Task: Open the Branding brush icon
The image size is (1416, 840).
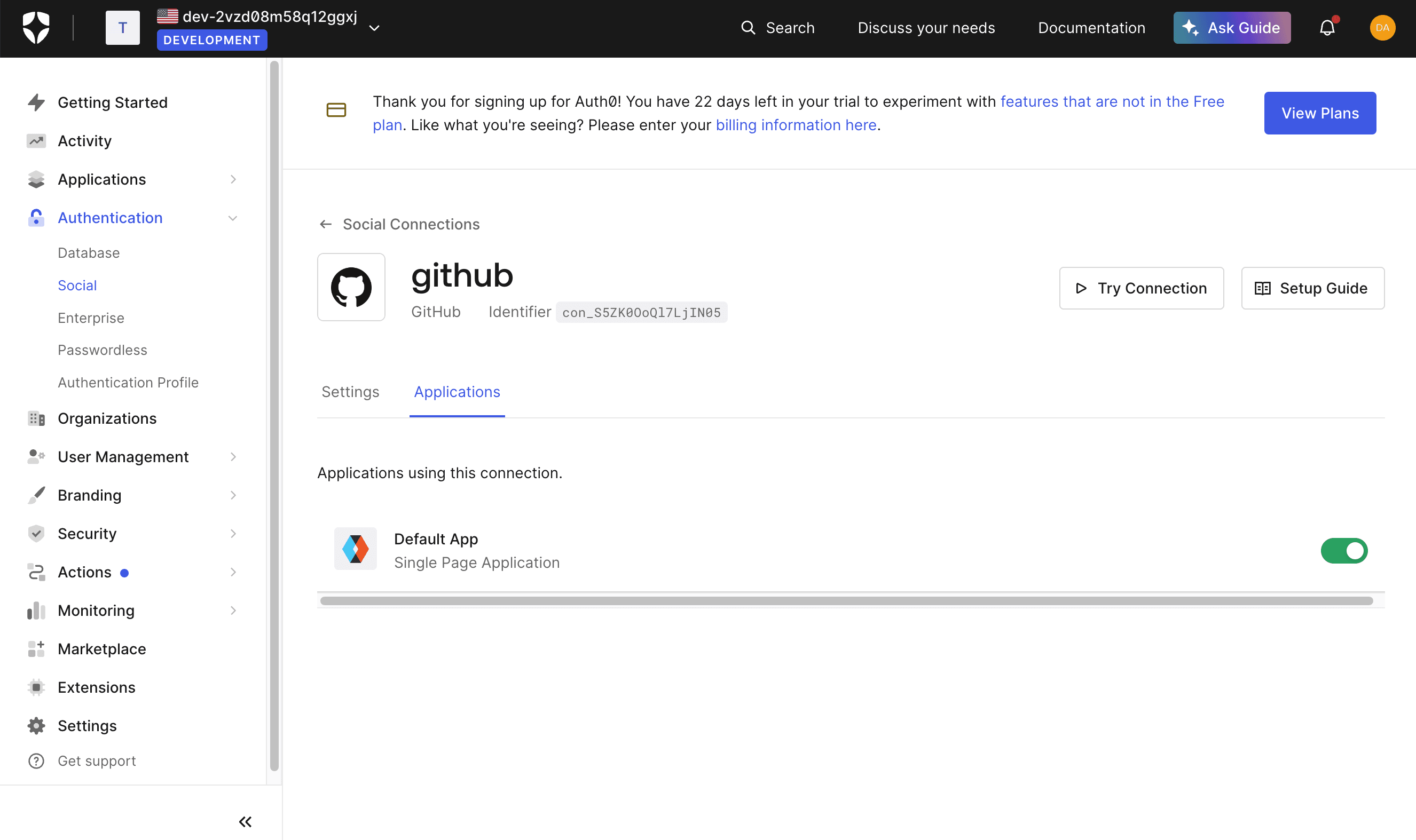Action: (36, 495)
